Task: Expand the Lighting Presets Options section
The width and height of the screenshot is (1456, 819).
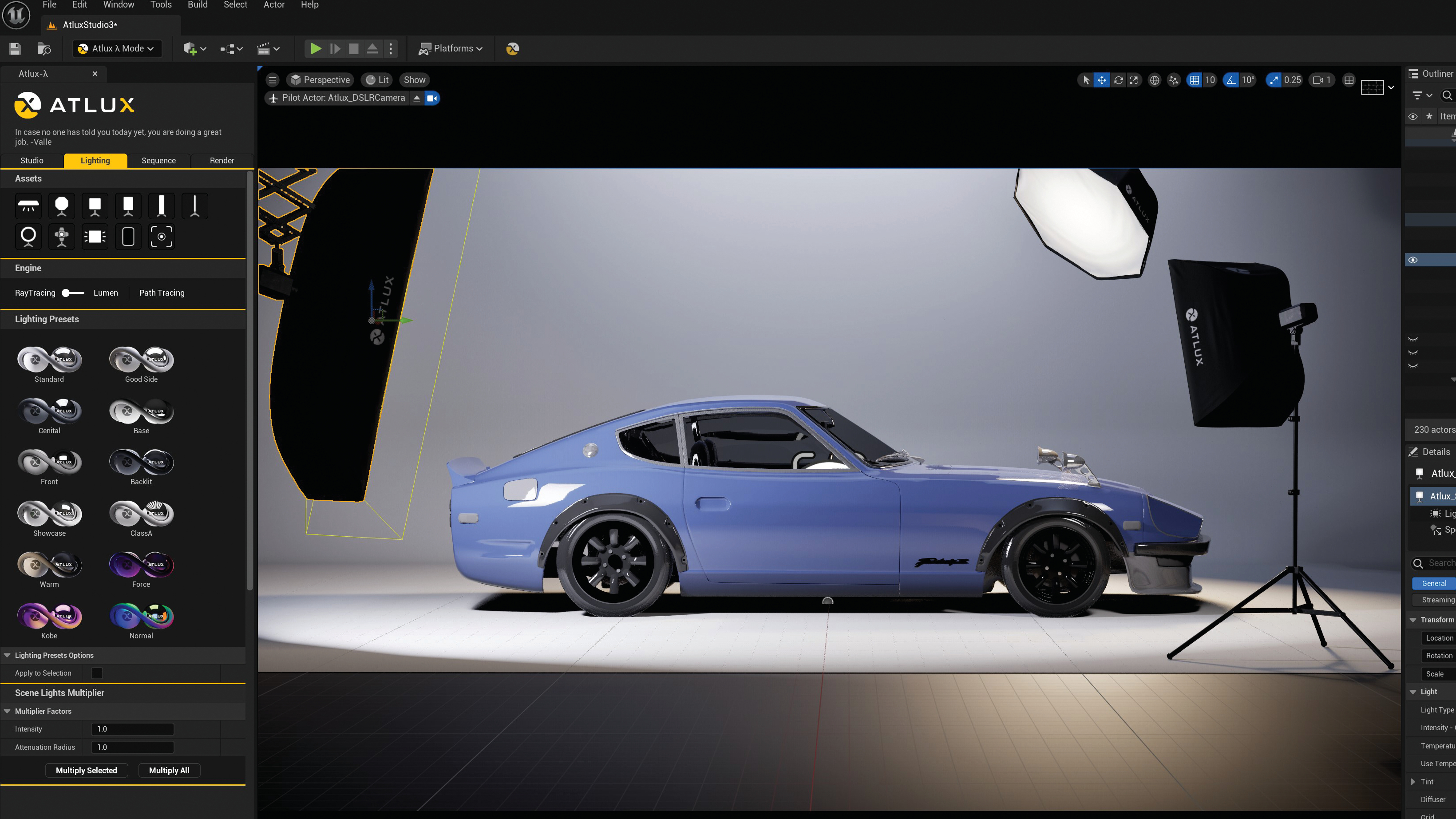Action: [x=7, y=655]
